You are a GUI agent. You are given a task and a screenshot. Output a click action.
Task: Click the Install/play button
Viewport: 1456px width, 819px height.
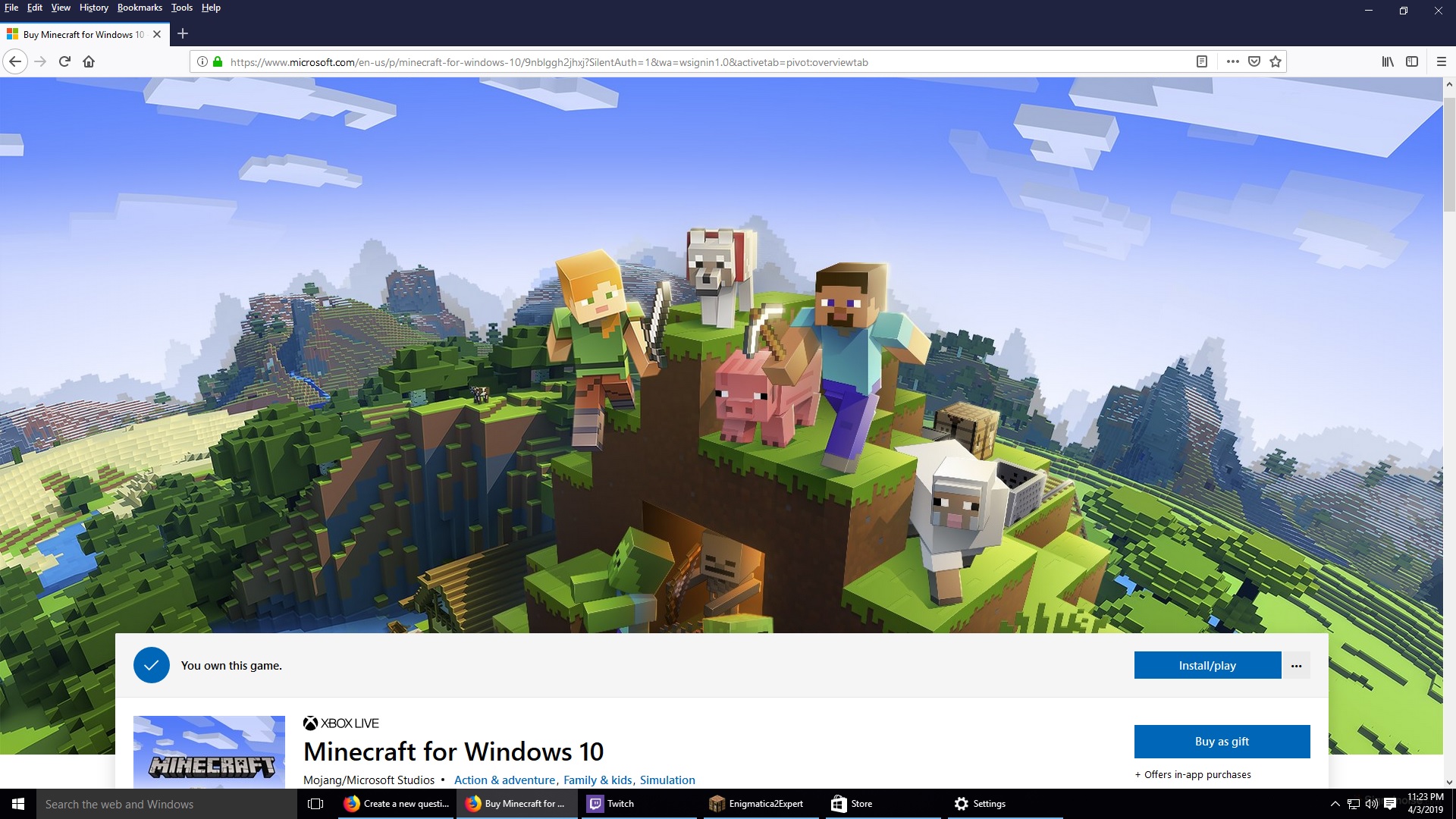pyautogui.click(x=1207, y=665)
